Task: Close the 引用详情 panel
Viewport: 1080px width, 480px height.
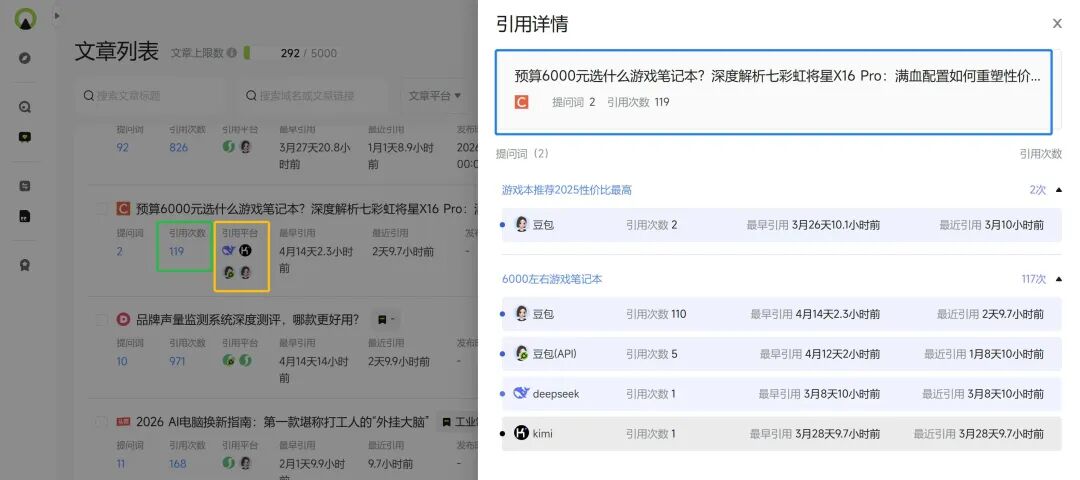Action: [1057, 23]
